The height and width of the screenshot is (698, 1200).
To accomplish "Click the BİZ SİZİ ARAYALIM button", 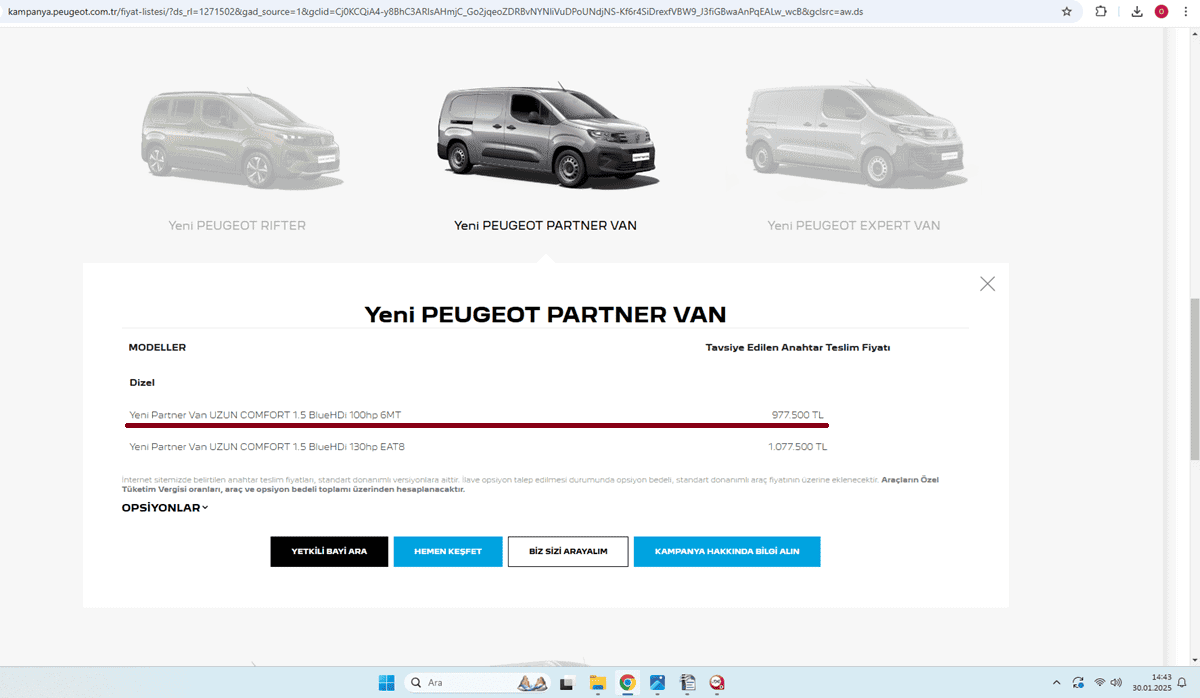I will tap(568, 552).
